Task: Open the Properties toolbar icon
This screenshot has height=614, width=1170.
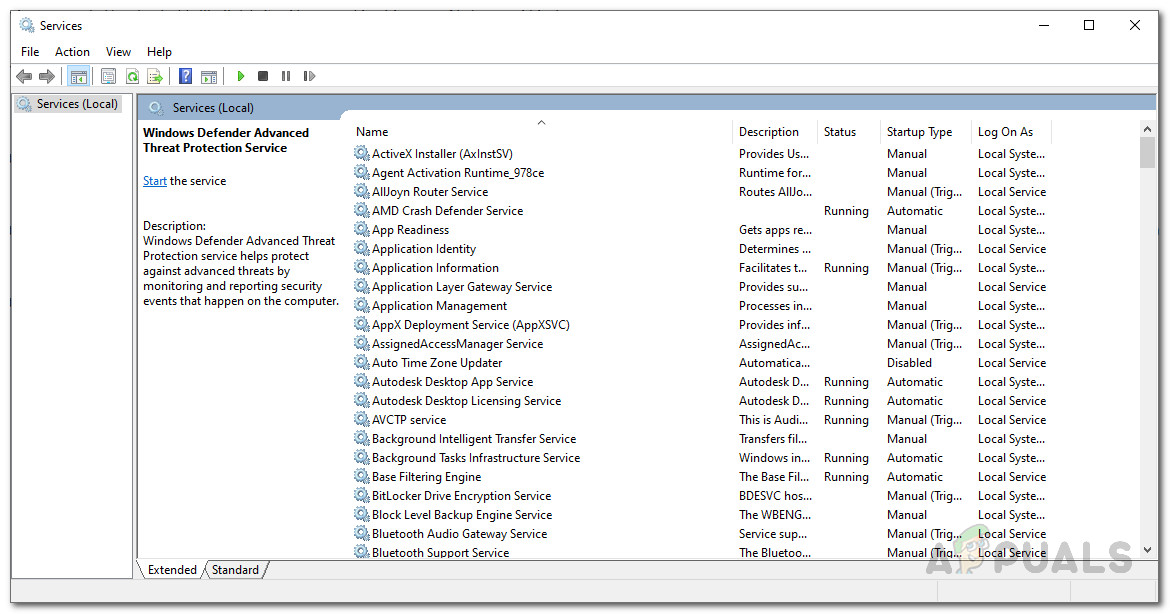Action: (x=108, y=76)
